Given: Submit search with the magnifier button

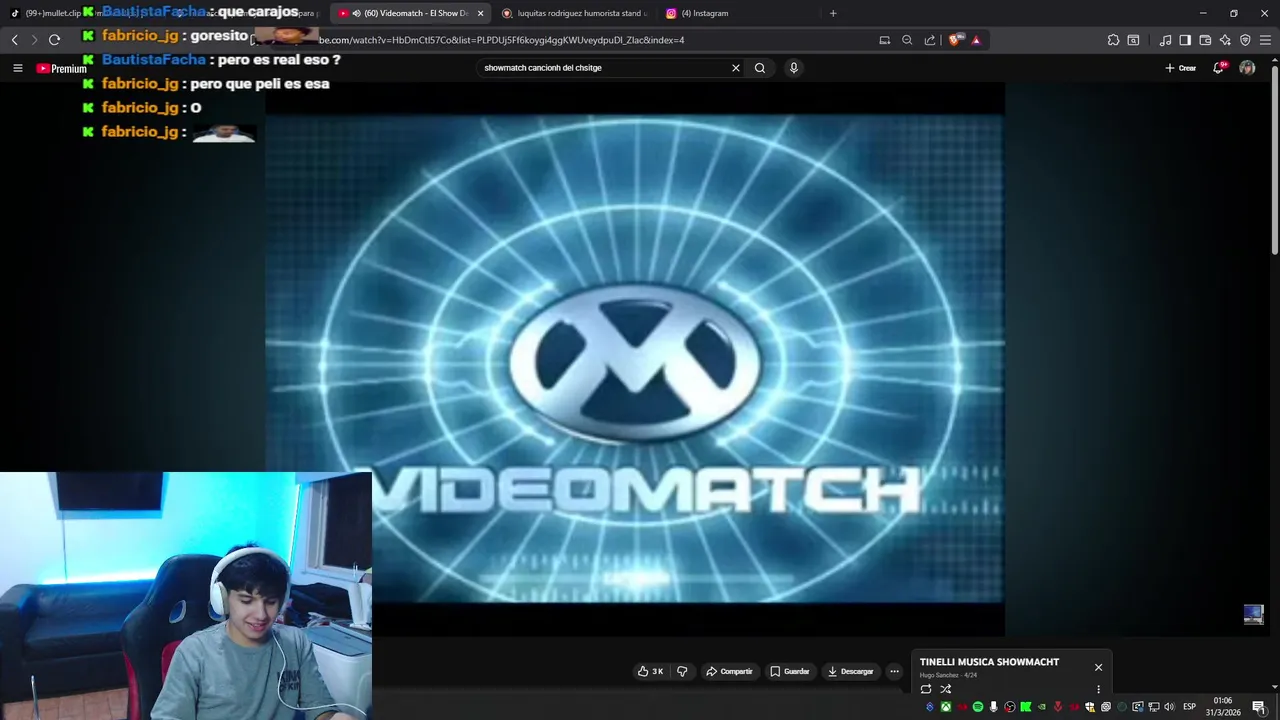Looking at the screenshot, I should [760, 68].
